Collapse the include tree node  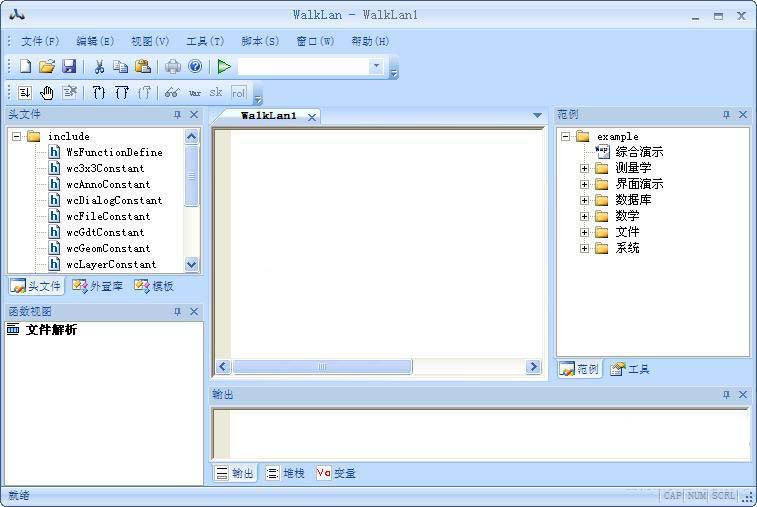pos(17,136)
